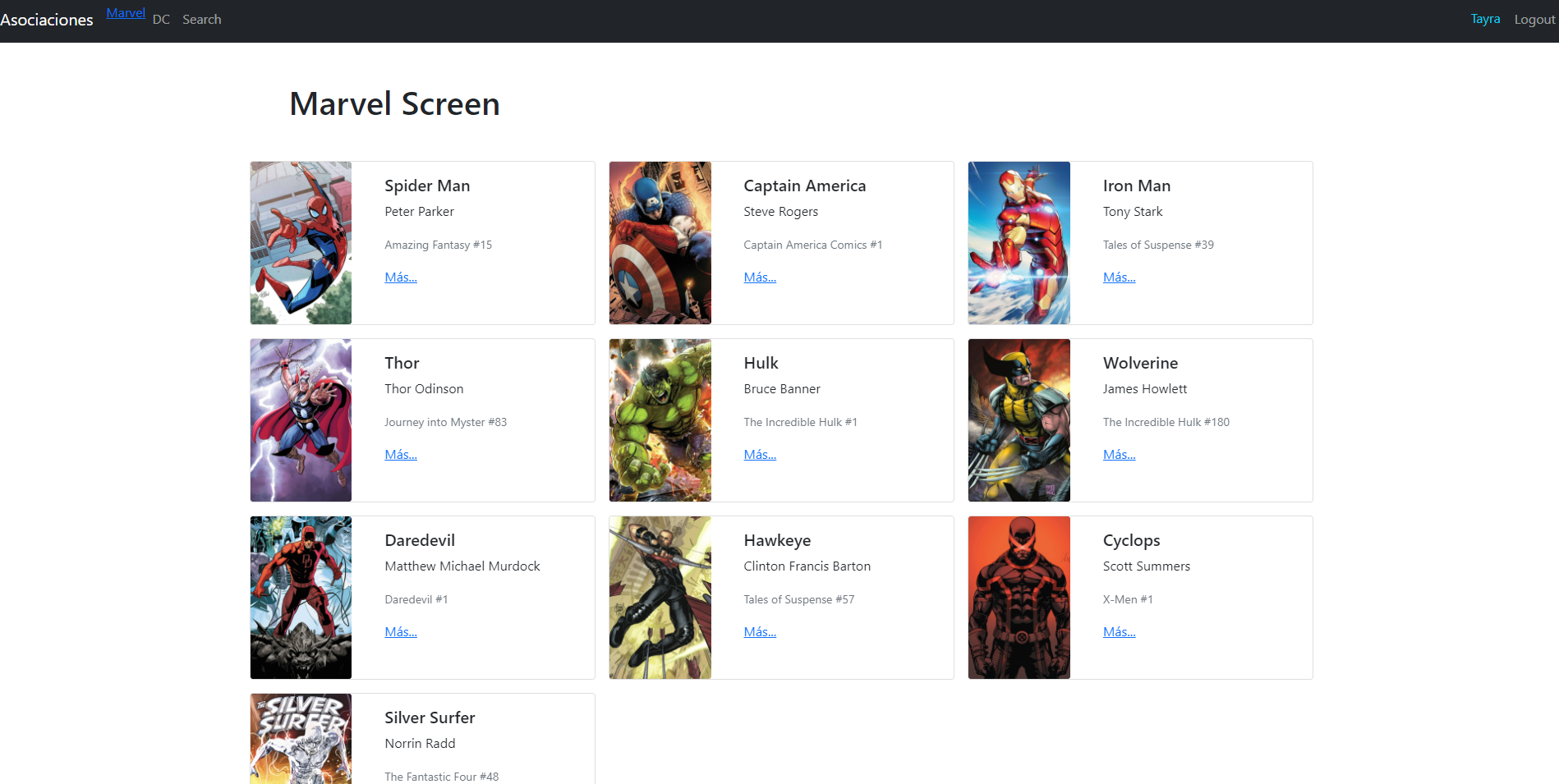Click the Asociaciones brand link
This screenshot has height=784, width=1559.
coord(47,20)
